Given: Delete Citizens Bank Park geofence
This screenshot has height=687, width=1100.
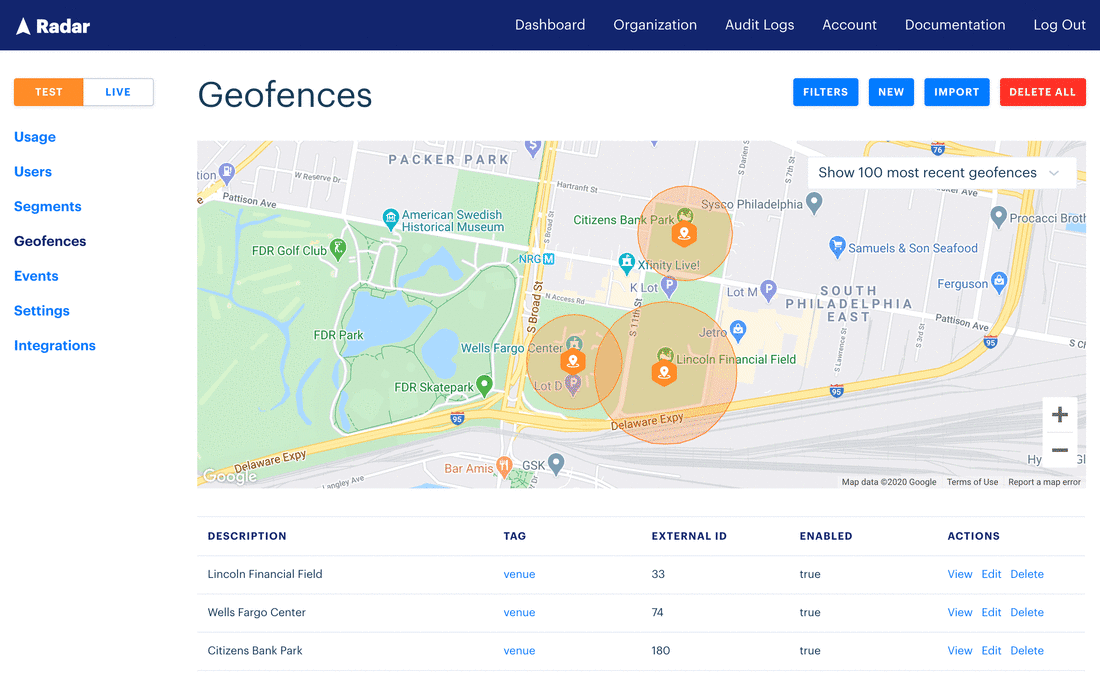Looking at the screenshot, I should [x=1027, y=651].
